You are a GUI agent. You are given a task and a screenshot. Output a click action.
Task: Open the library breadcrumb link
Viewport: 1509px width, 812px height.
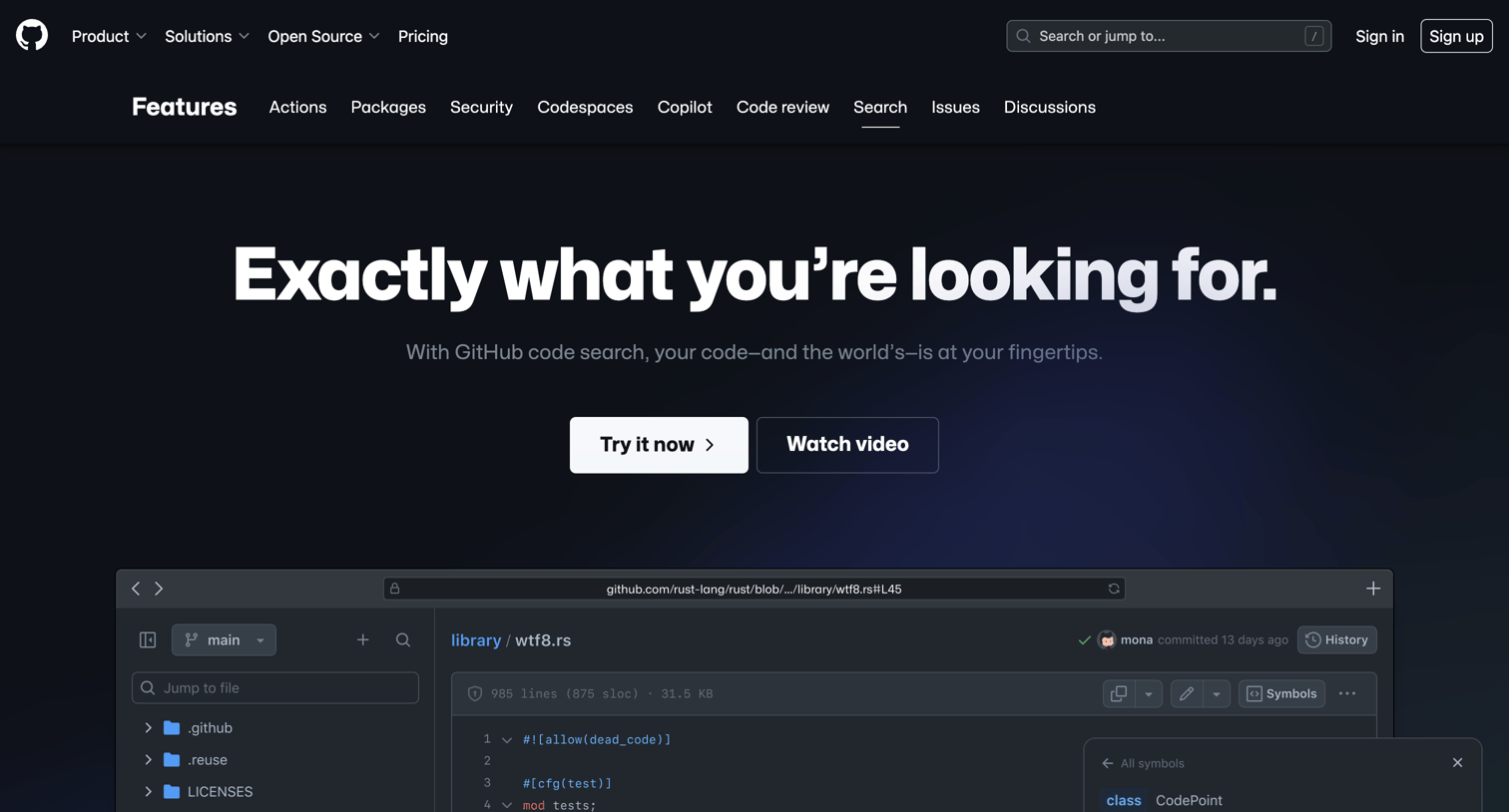[476, 640]
